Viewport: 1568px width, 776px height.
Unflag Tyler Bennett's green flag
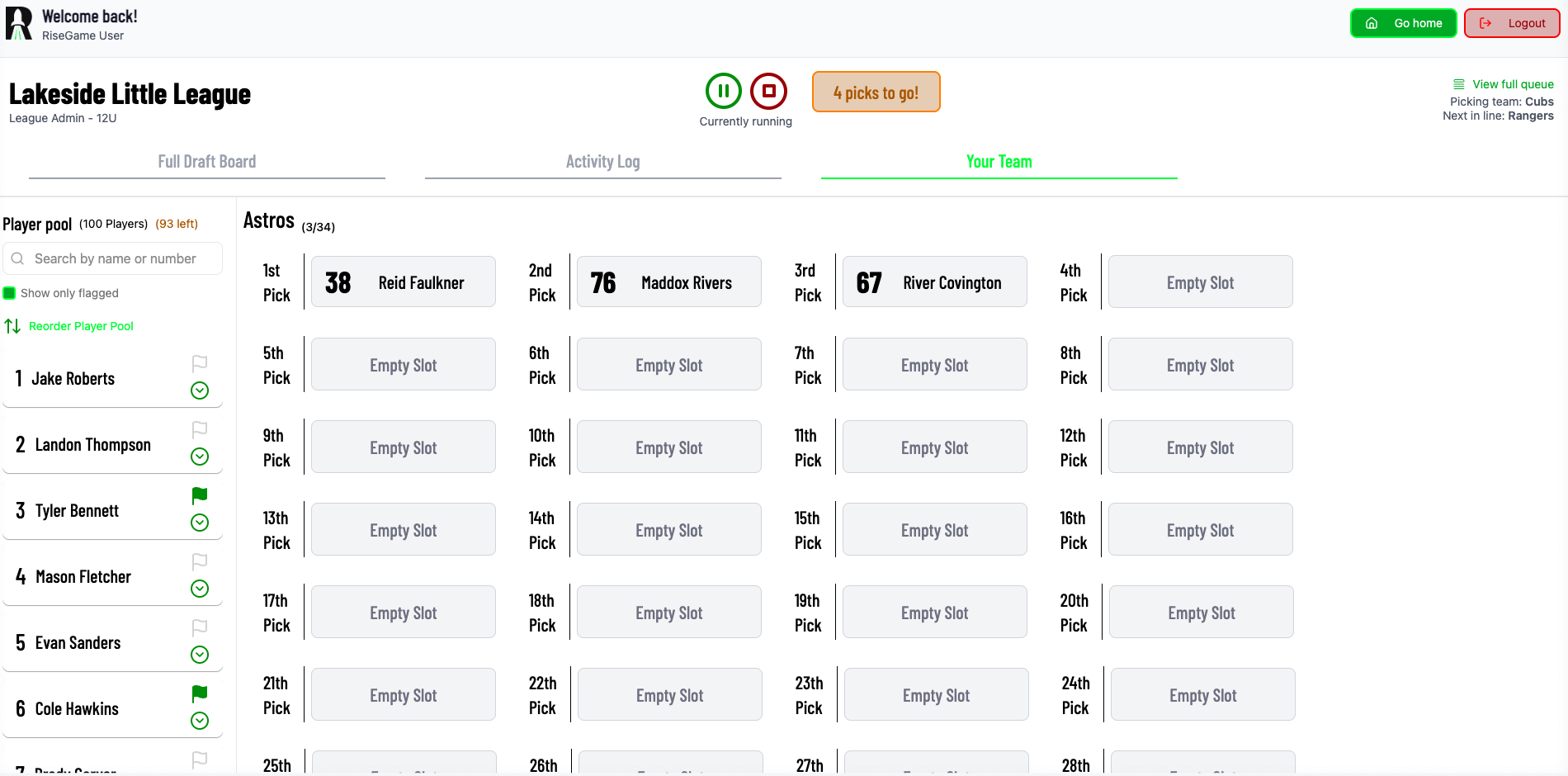click(200, 495)
